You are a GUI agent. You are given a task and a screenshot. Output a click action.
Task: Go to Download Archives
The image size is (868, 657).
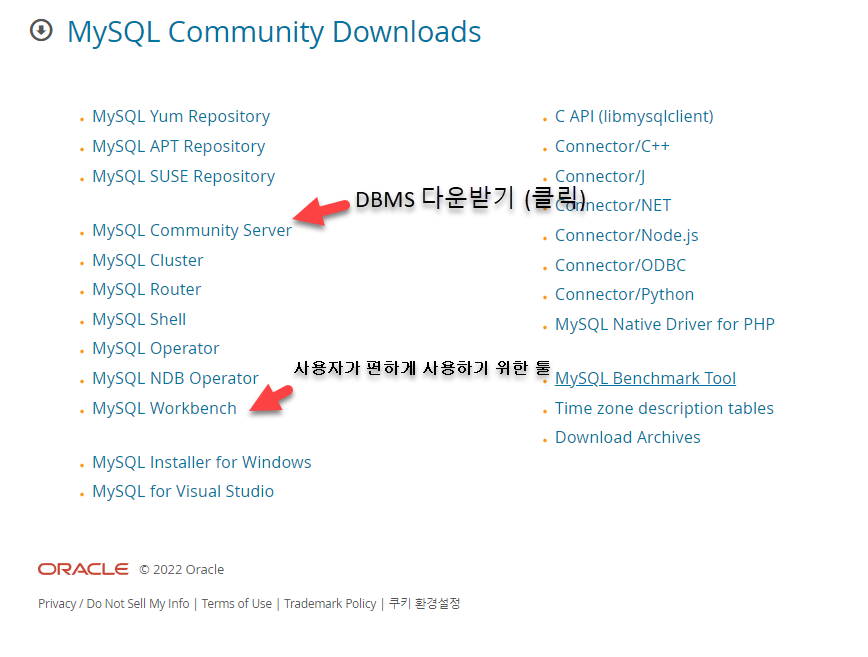point(627,437)
